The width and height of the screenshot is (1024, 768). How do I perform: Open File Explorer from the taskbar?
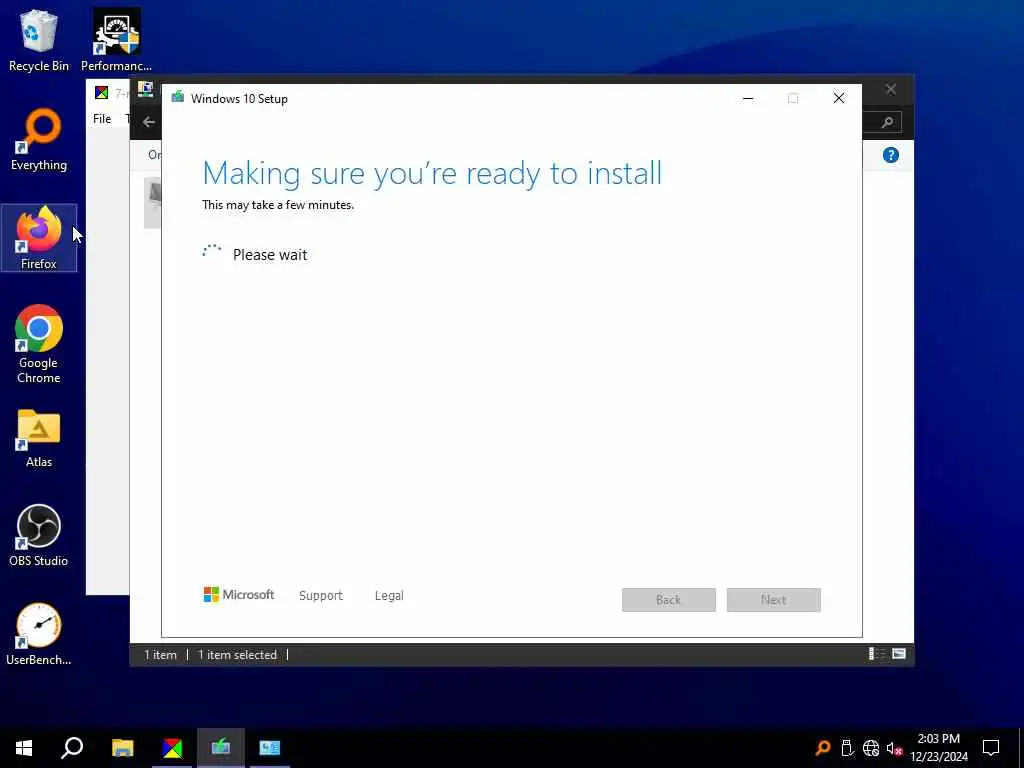coord(122,748)
